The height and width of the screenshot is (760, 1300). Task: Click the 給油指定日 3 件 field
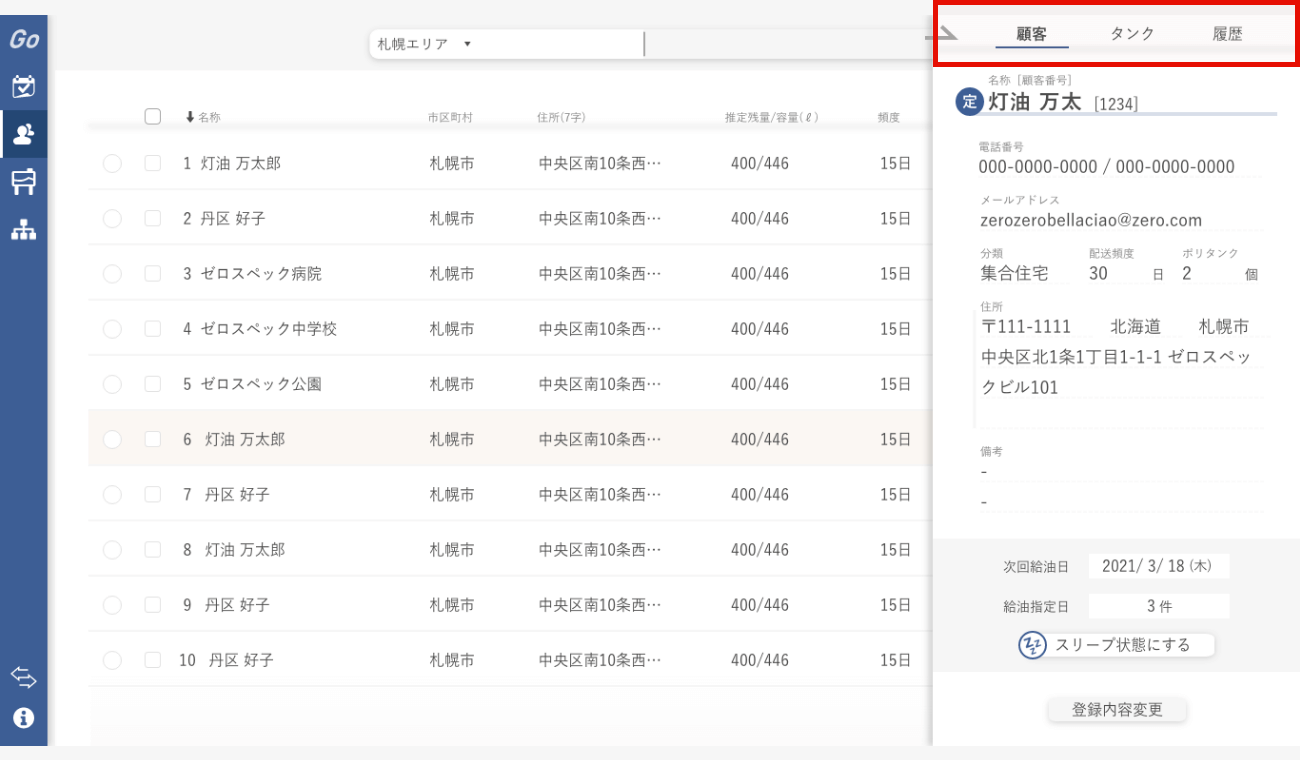click(1158, 606)
